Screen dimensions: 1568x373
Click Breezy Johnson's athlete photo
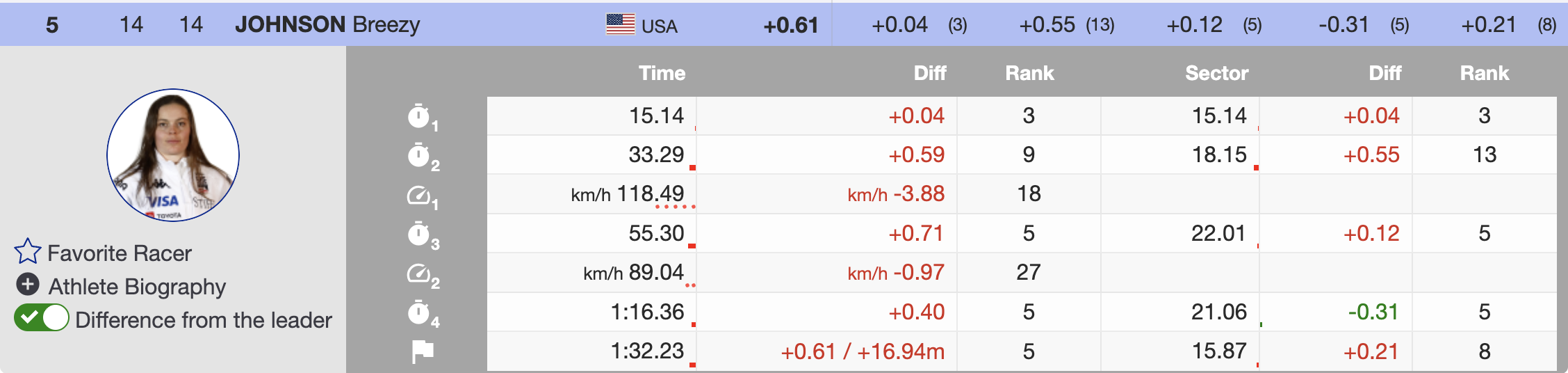173,155
